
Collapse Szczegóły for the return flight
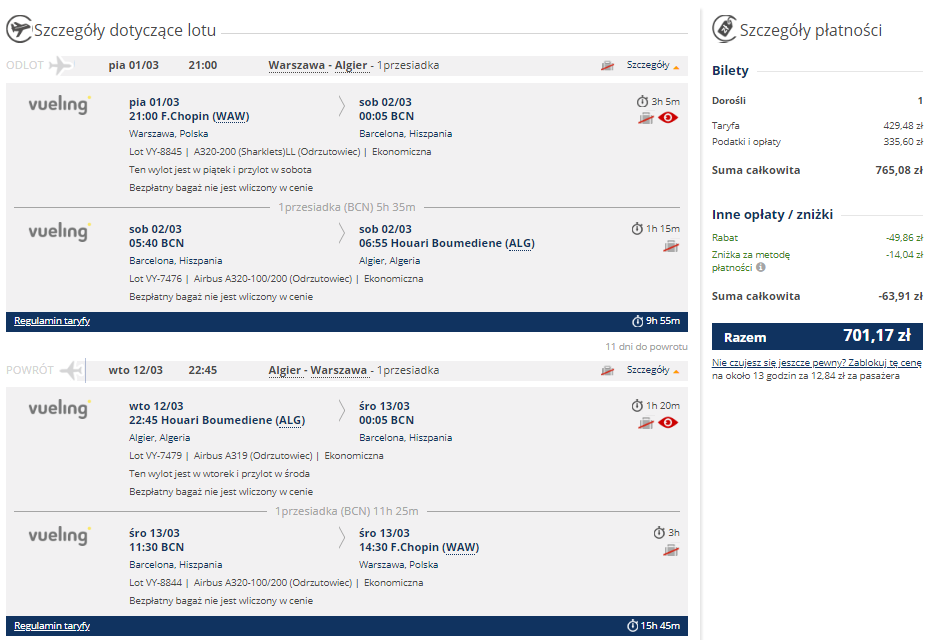pyautogui.click(x=653, y=370)
